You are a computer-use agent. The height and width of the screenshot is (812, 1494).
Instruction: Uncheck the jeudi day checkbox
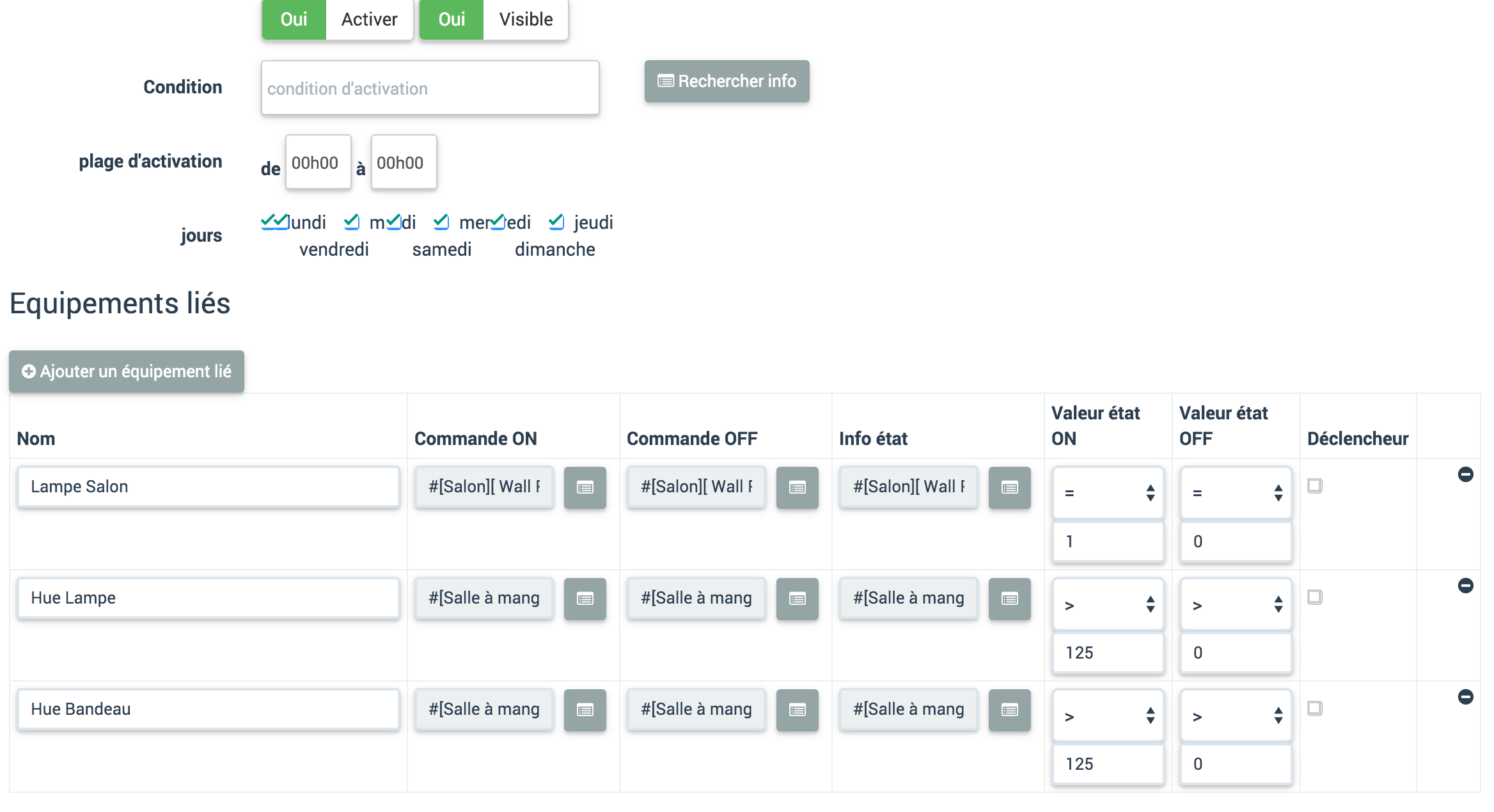556,222
